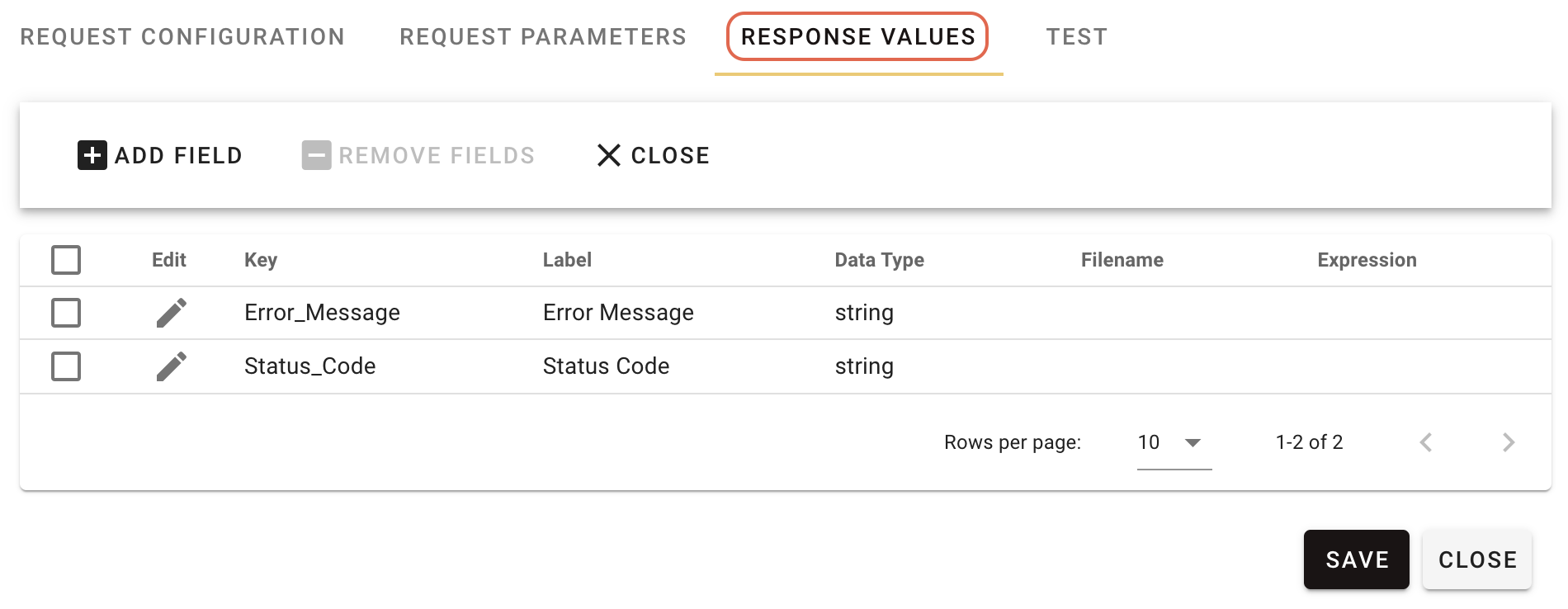Go to the previous page arrow
1568x609 pixels.
coord(1426,442)
